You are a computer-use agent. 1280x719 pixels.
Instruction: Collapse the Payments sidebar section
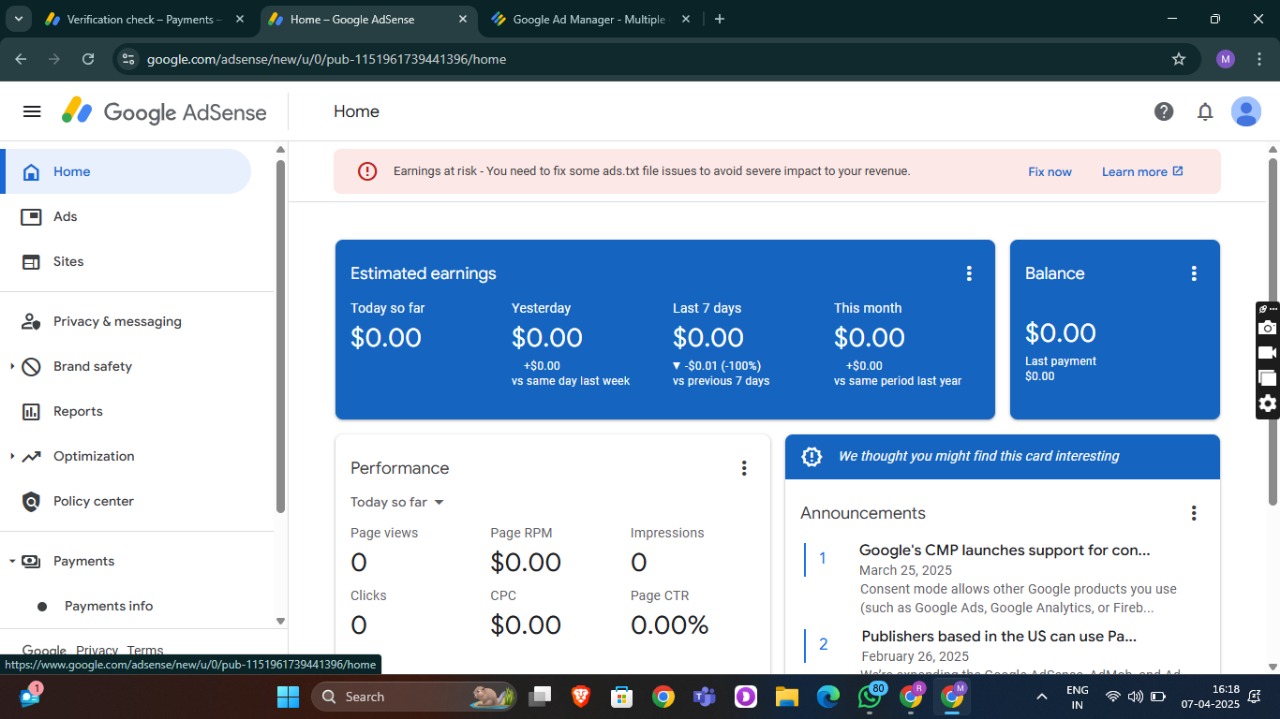tap(12, 561)
